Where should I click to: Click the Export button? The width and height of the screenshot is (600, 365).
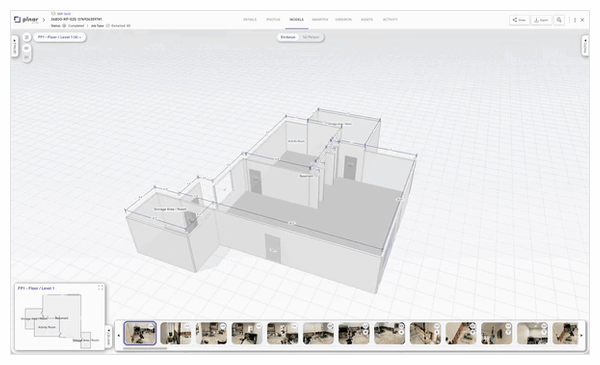coord(541,20)
